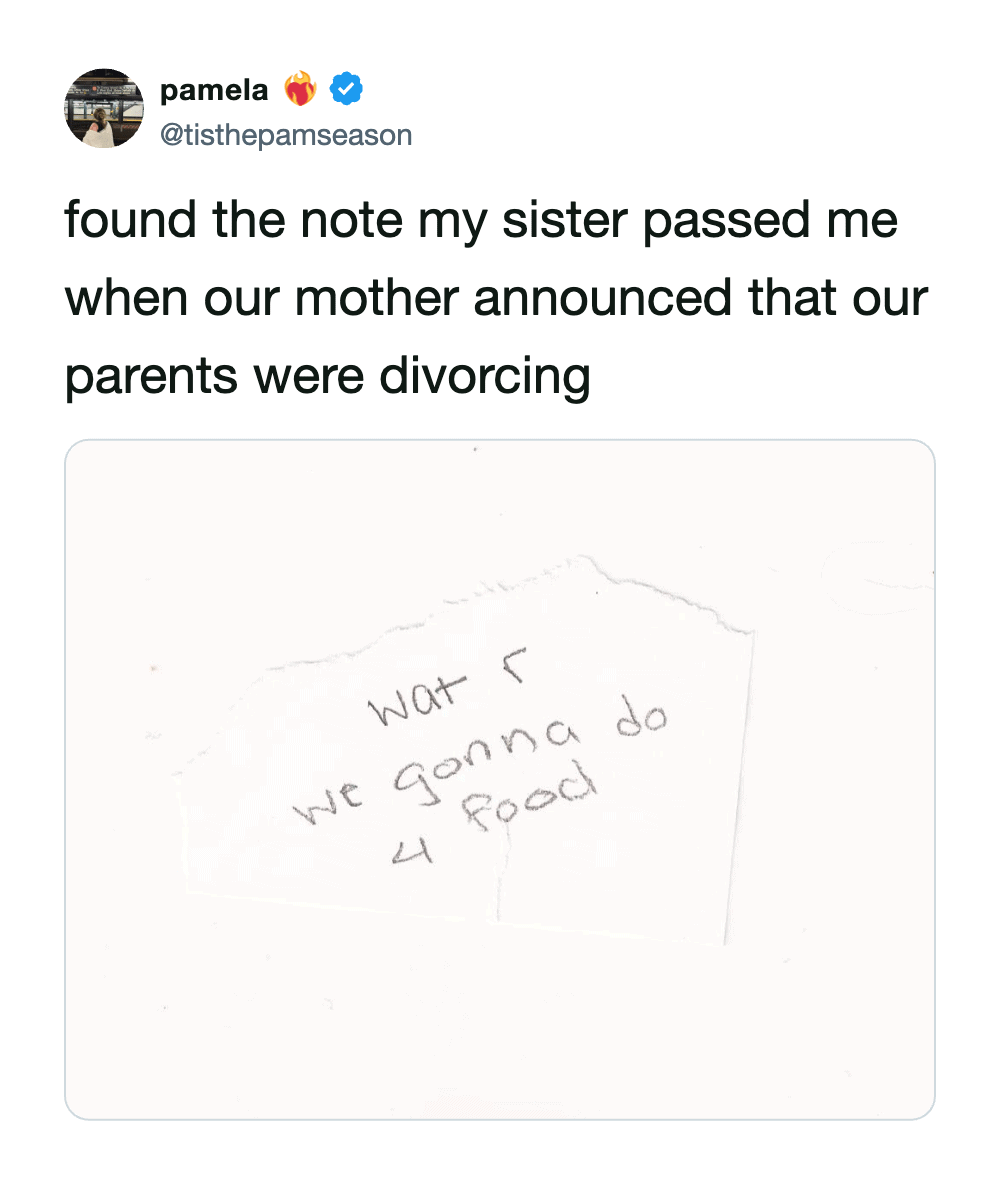Open the @tisthepamseason handle link
The image size is (1000, 1186).
pyautogui.click(x=286, y=134)
